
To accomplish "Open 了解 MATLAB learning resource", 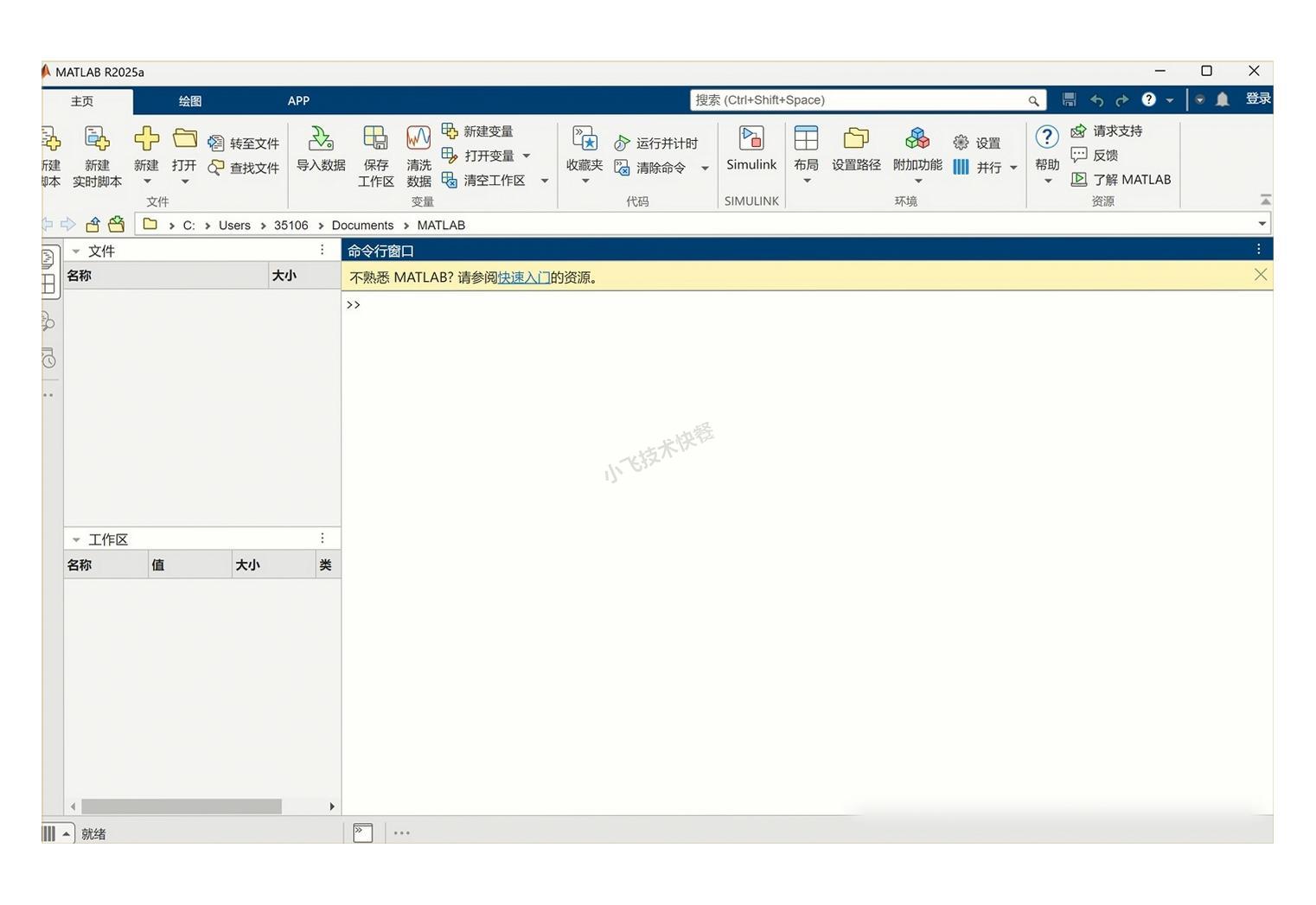I will 1121,180.
